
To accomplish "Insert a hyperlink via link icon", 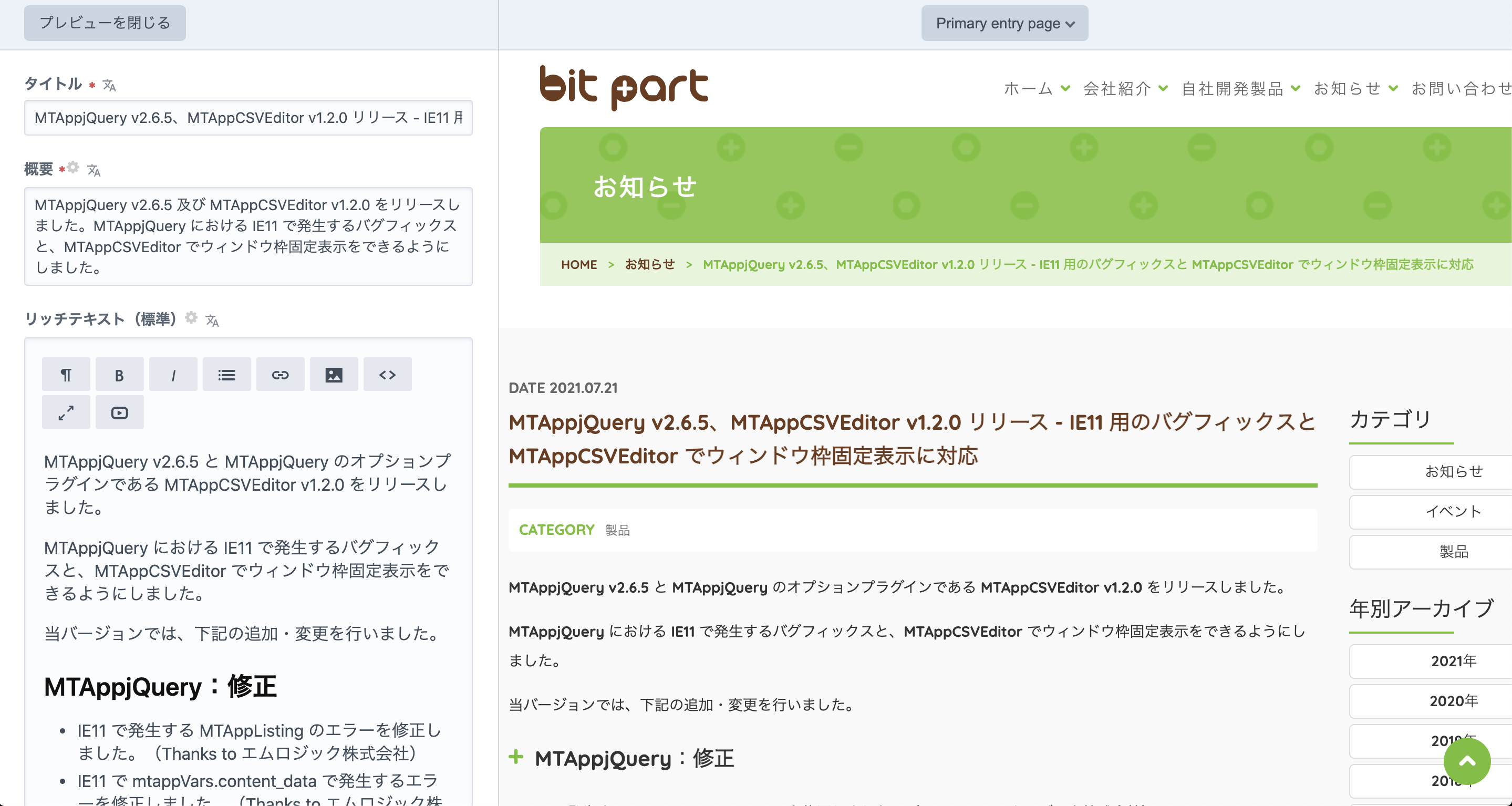I will tap(280, 375).
